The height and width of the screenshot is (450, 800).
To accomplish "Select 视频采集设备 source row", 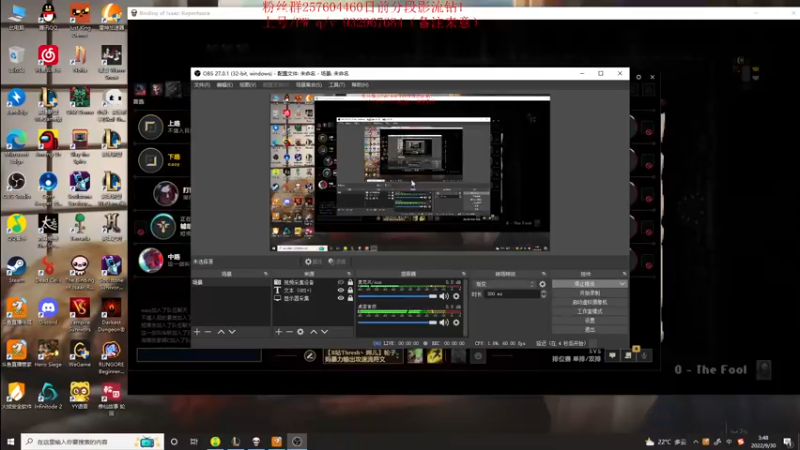I will click(313, 282).
